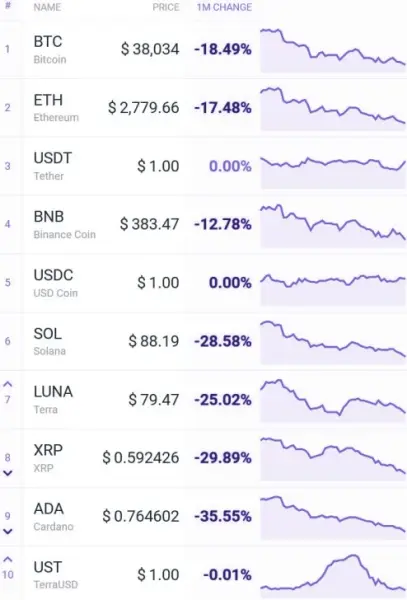This screenshot has width=407, height=600.
Task: Select the USDC USD Coin name
Action: pos(55,283)
